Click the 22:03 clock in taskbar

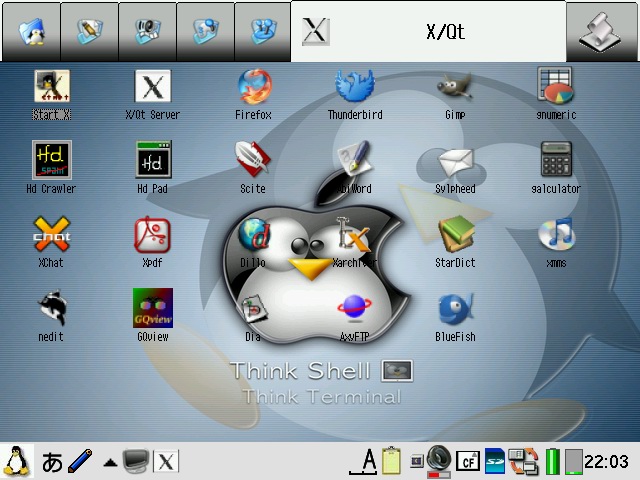pyautogui.click(x=608, y=461)
